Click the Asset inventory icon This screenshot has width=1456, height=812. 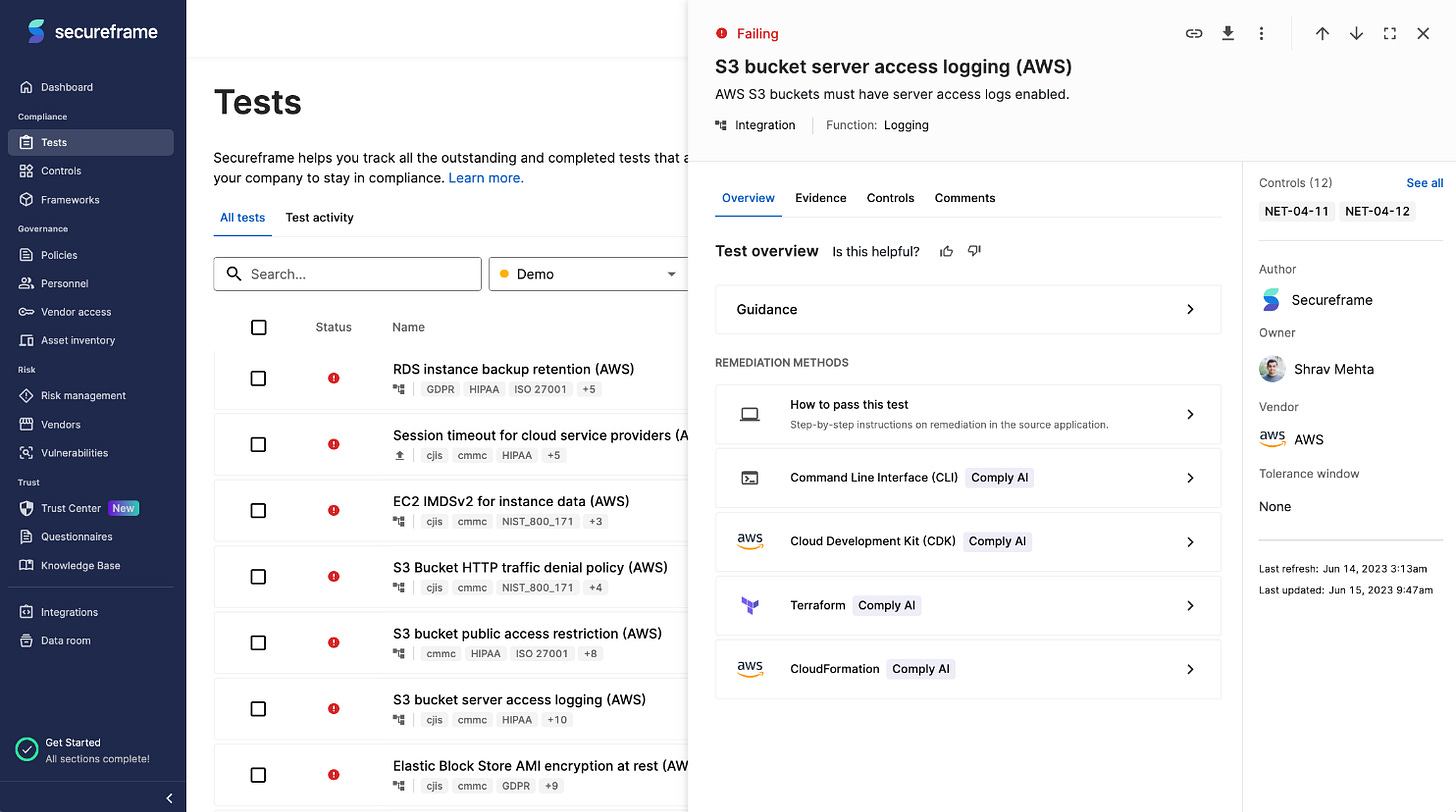pos(27,340)
